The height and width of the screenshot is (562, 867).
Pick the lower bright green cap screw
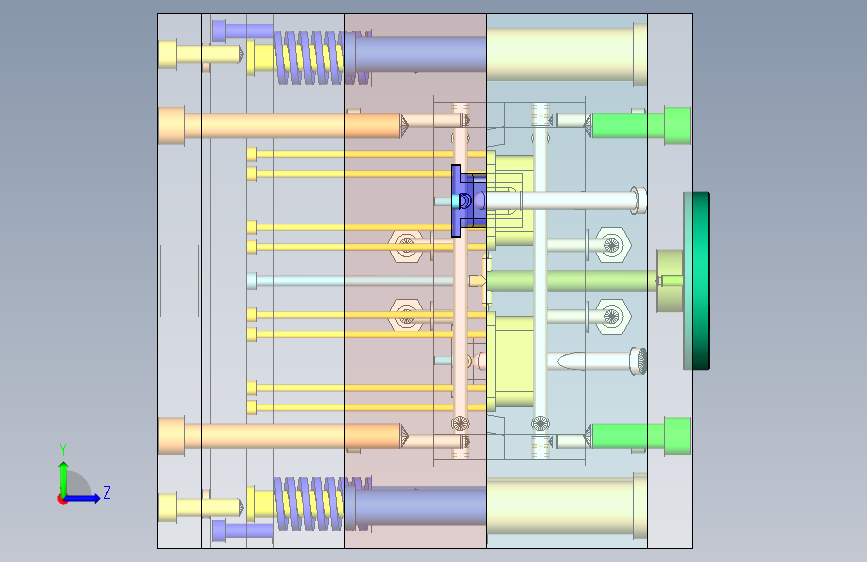(640, 436)
